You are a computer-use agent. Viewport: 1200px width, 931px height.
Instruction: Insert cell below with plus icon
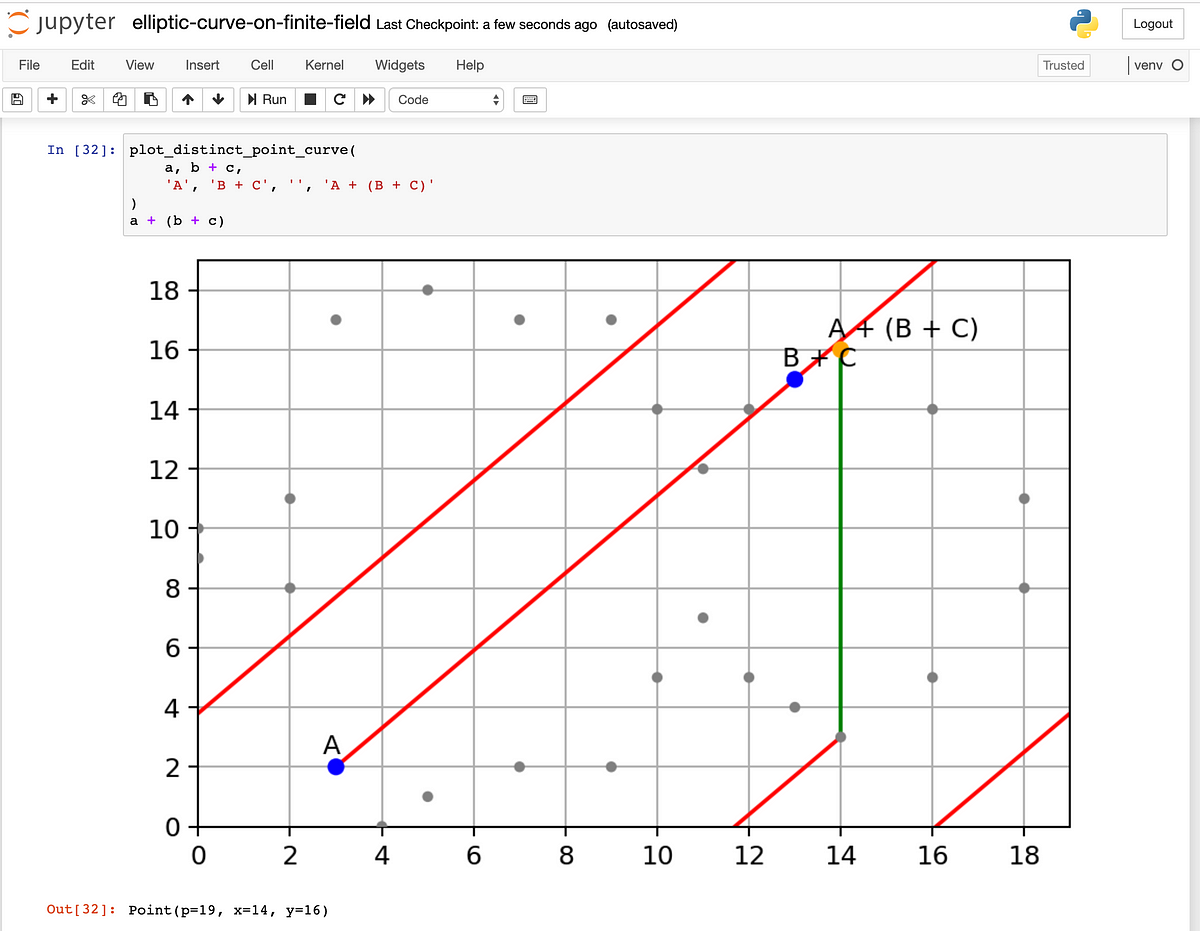click(53, 99)
